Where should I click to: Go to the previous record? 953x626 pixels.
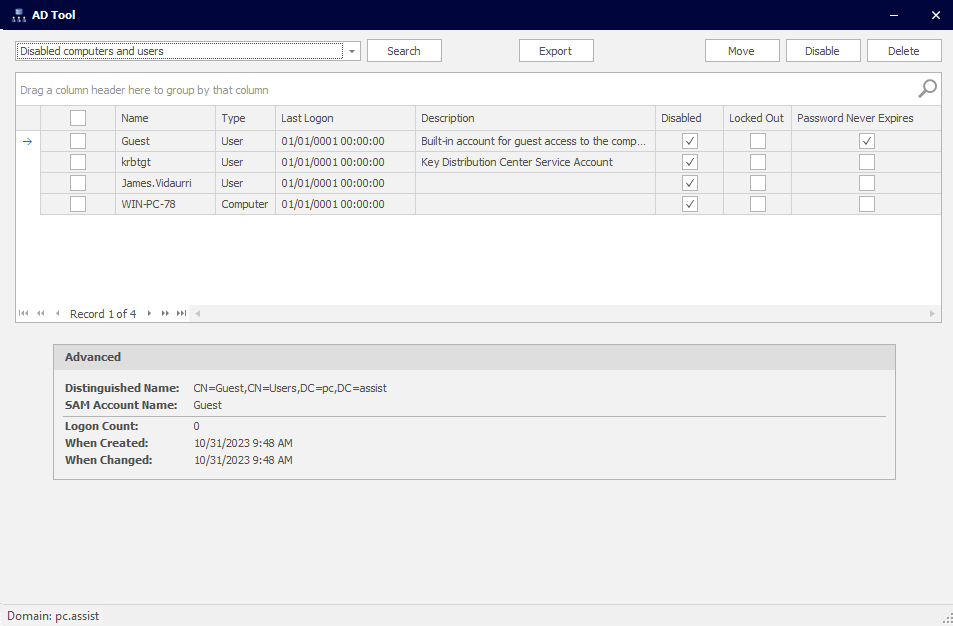[58, 314]
